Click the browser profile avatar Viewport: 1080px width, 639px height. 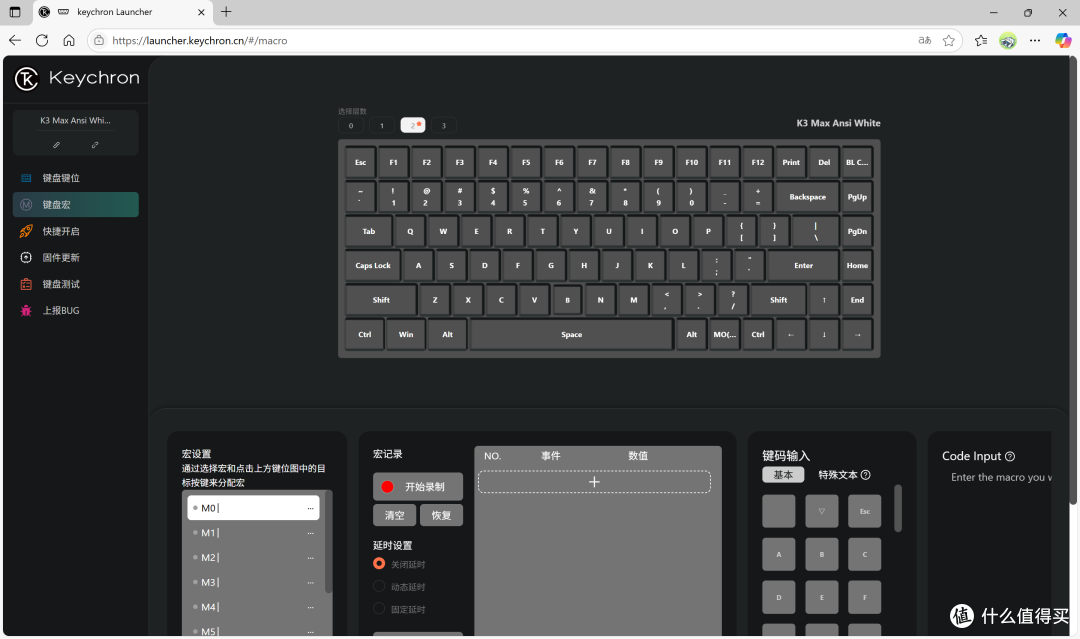(x=1008, y=41)
